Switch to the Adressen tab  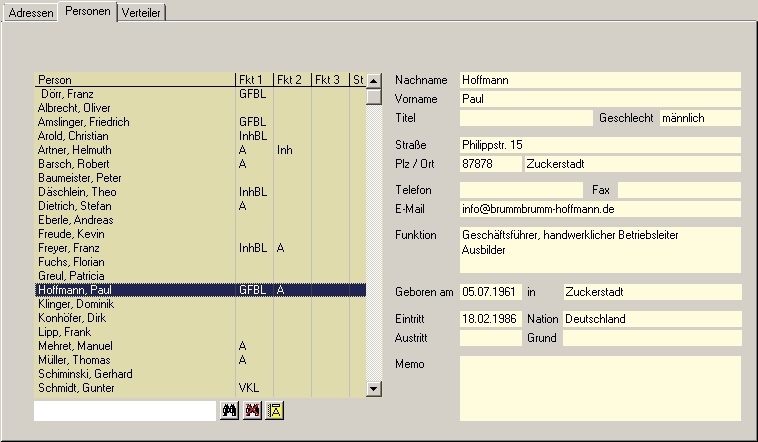[x=31, y=12]
